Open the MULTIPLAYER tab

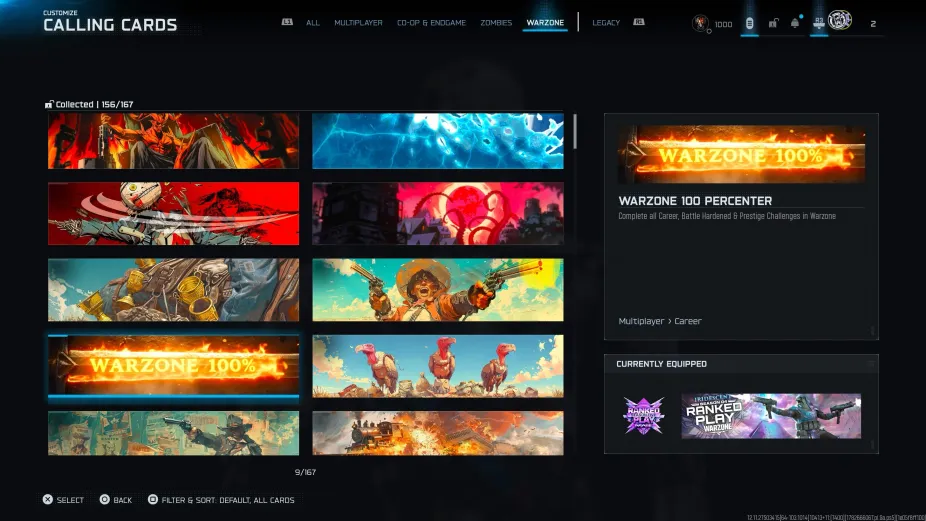358,23
